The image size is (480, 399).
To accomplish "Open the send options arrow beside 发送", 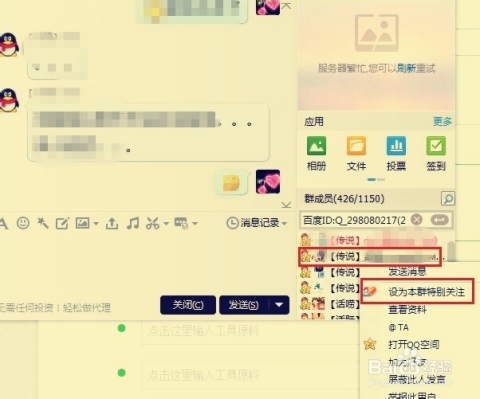I will [x=279, y=305].
